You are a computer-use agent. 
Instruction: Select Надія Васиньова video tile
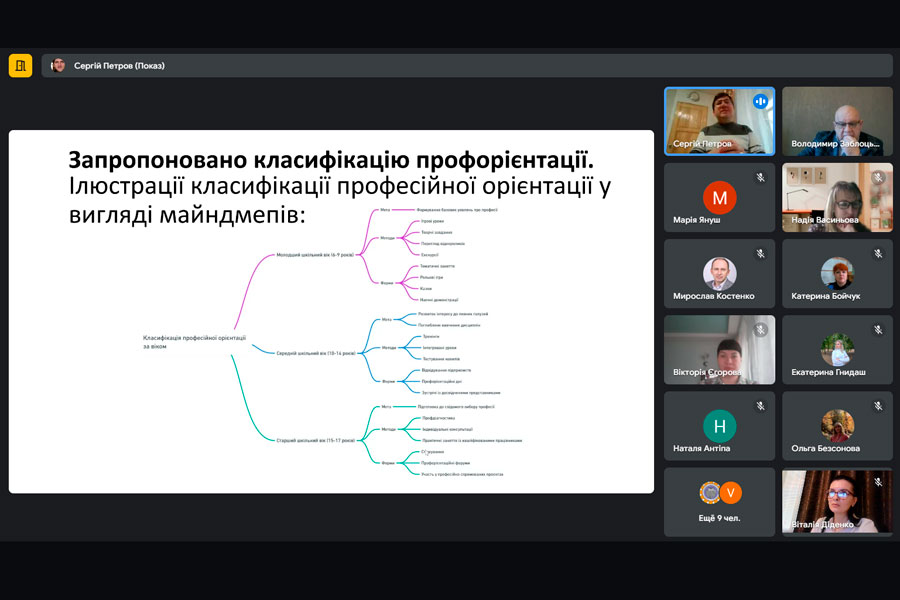coord(837,198)
